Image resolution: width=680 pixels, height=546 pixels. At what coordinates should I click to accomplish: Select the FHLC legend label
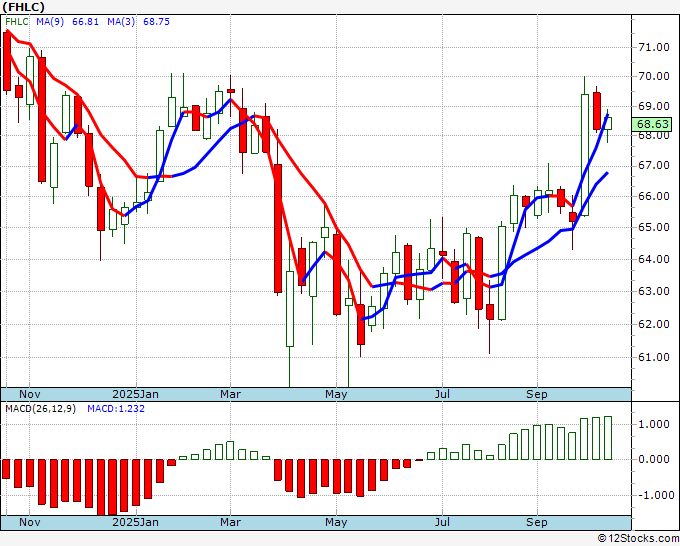17,22
